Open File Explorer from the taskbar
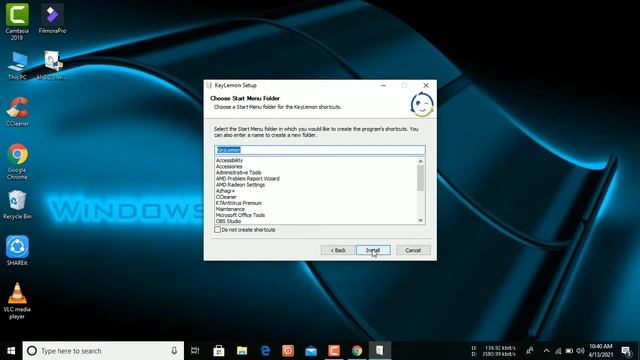Screen dimensions: 640x360 pos(242,351)
